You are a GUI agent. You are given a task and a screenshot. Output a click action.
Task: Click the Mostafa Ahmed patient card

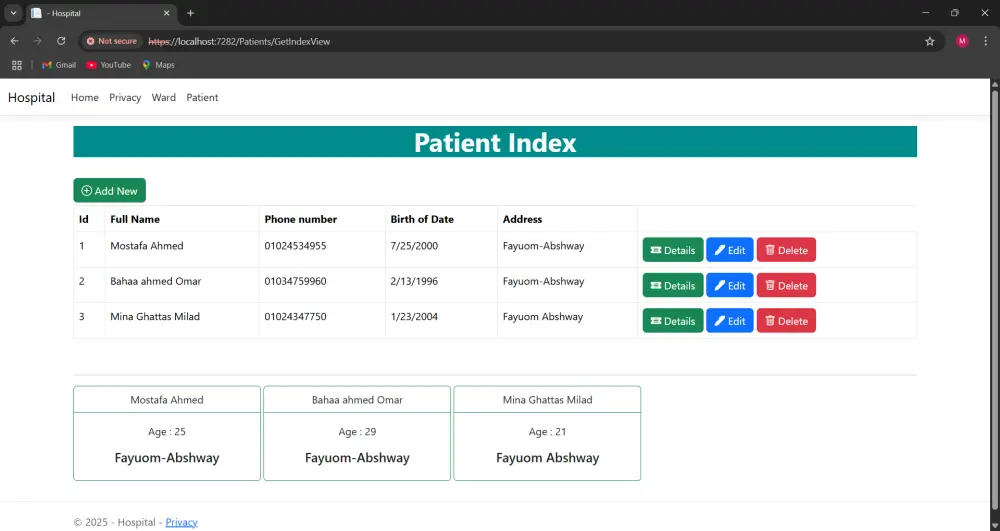[167, 433]
